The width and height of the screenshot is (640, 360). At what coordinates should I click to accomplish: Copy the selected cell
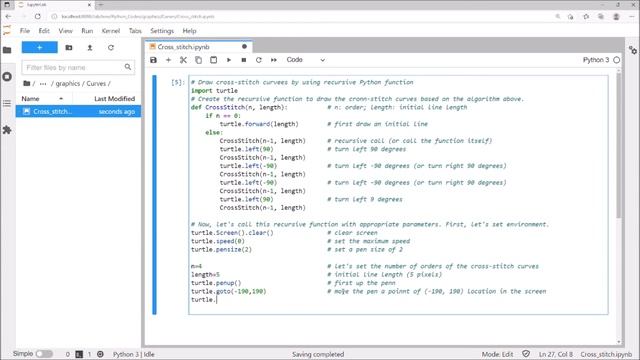(198, 60)
